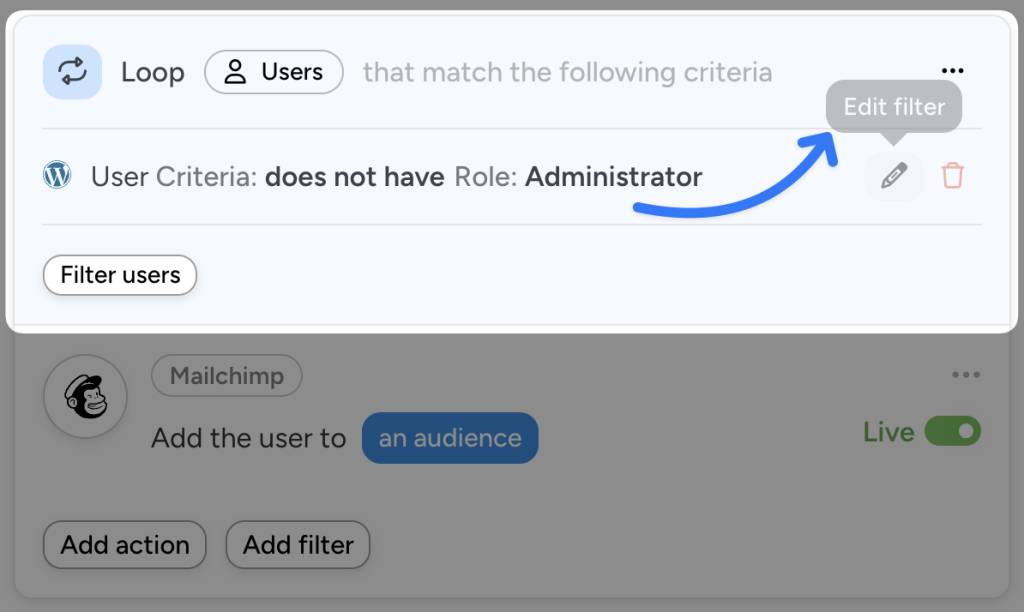Open the Users selector in the loop header
Screen dimensions: 1024x612
[274, 71]
